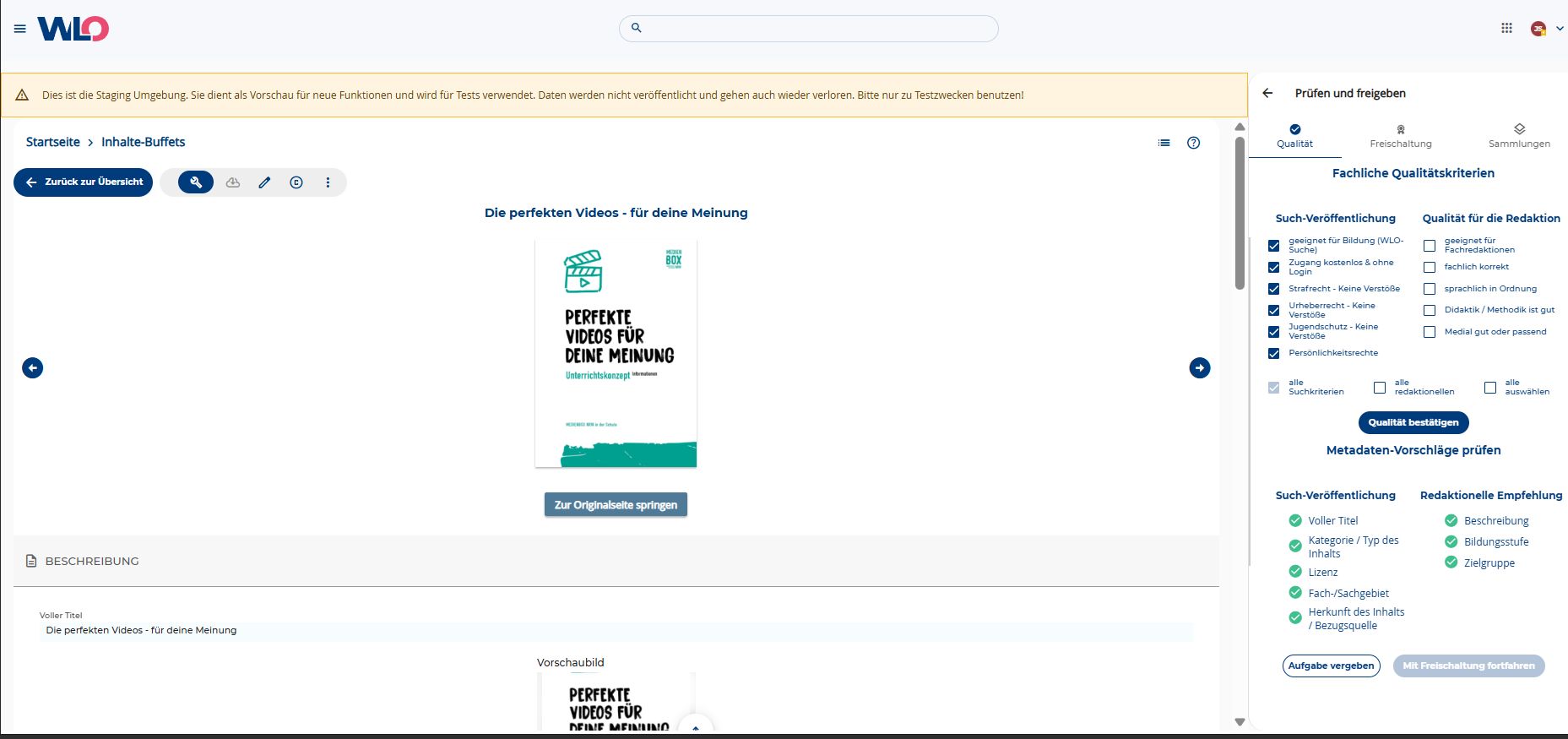Open the three-dot more options menu
The width and height of the screenshot is (1568, 739).
click(328, 182)
